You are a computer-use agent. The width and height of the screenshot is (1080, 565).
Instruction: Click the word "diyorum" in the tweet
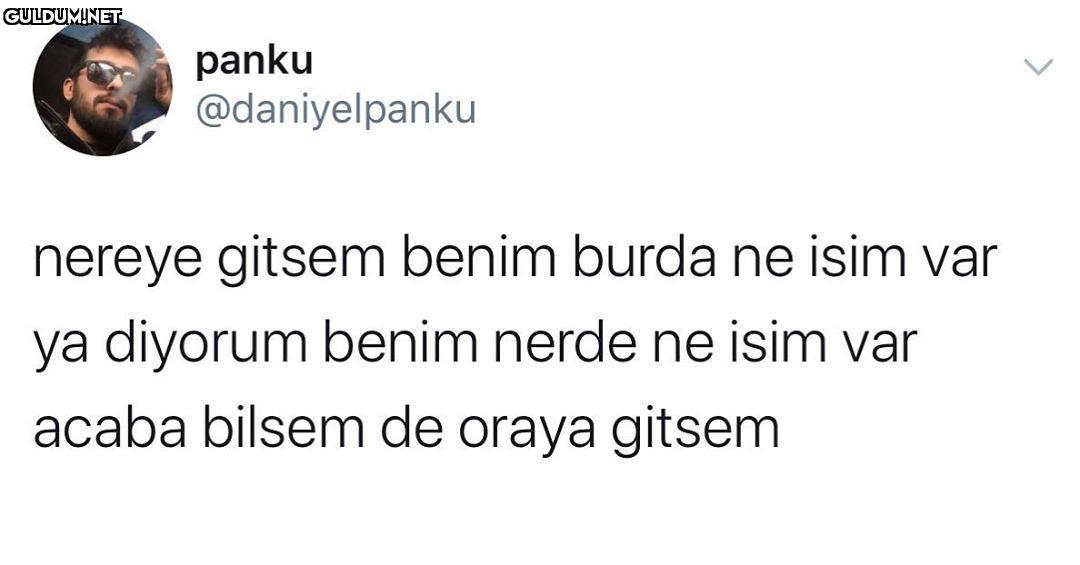205,343
